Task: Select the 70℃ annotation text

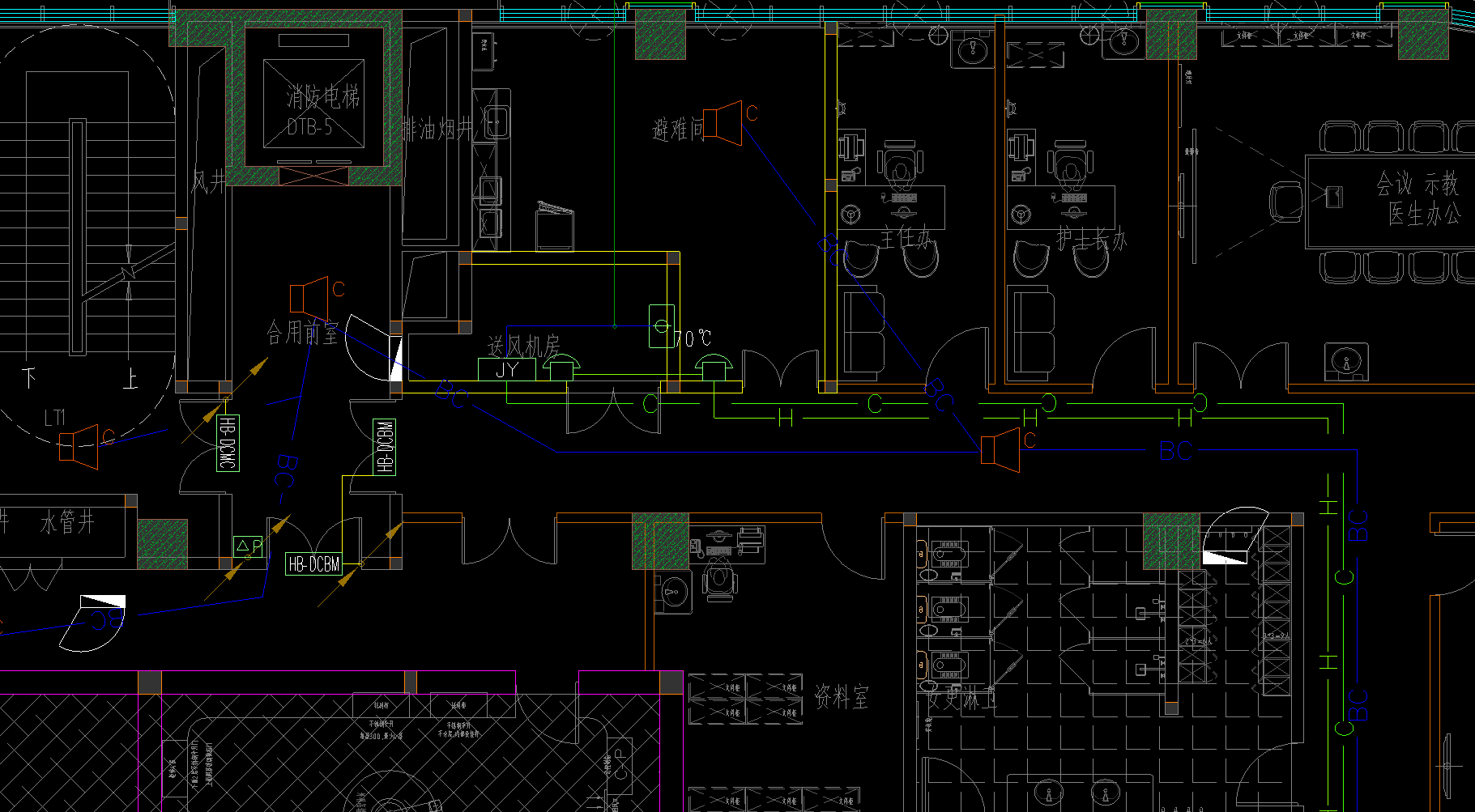Action: (x=694, y=338)
